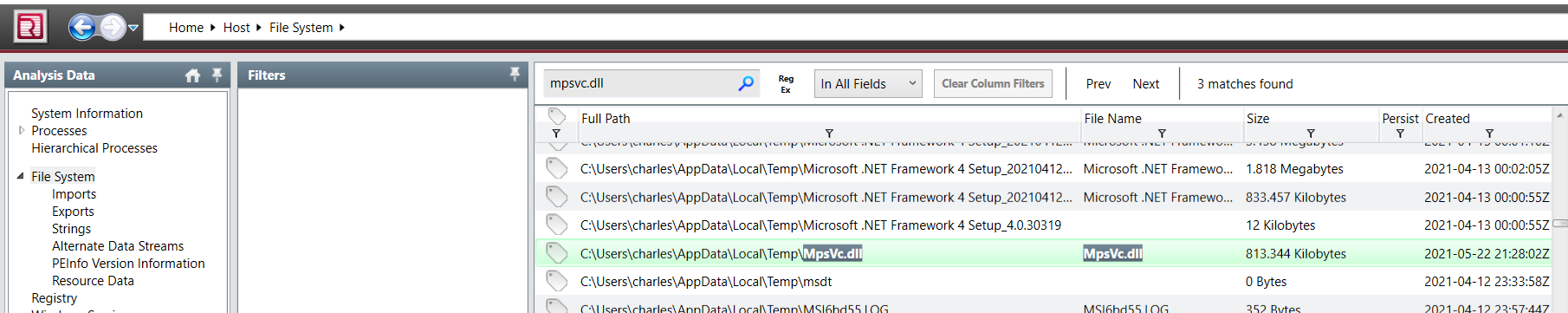This screenshot has width=1568, height=313.
Task: Click the 2021-04-13 00:02:05Z created cell
Action: 1487,169
